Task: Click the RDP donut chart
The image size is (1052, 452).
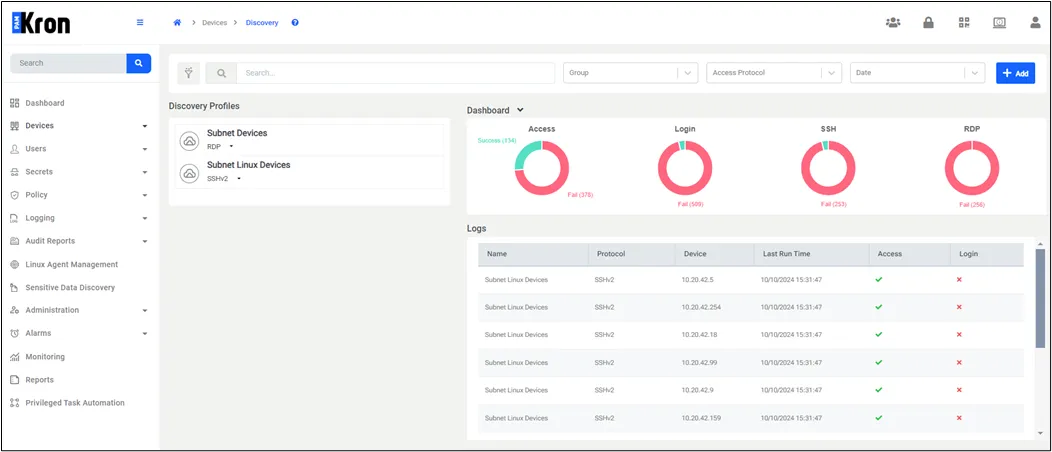Action: [x=971, y=168]
